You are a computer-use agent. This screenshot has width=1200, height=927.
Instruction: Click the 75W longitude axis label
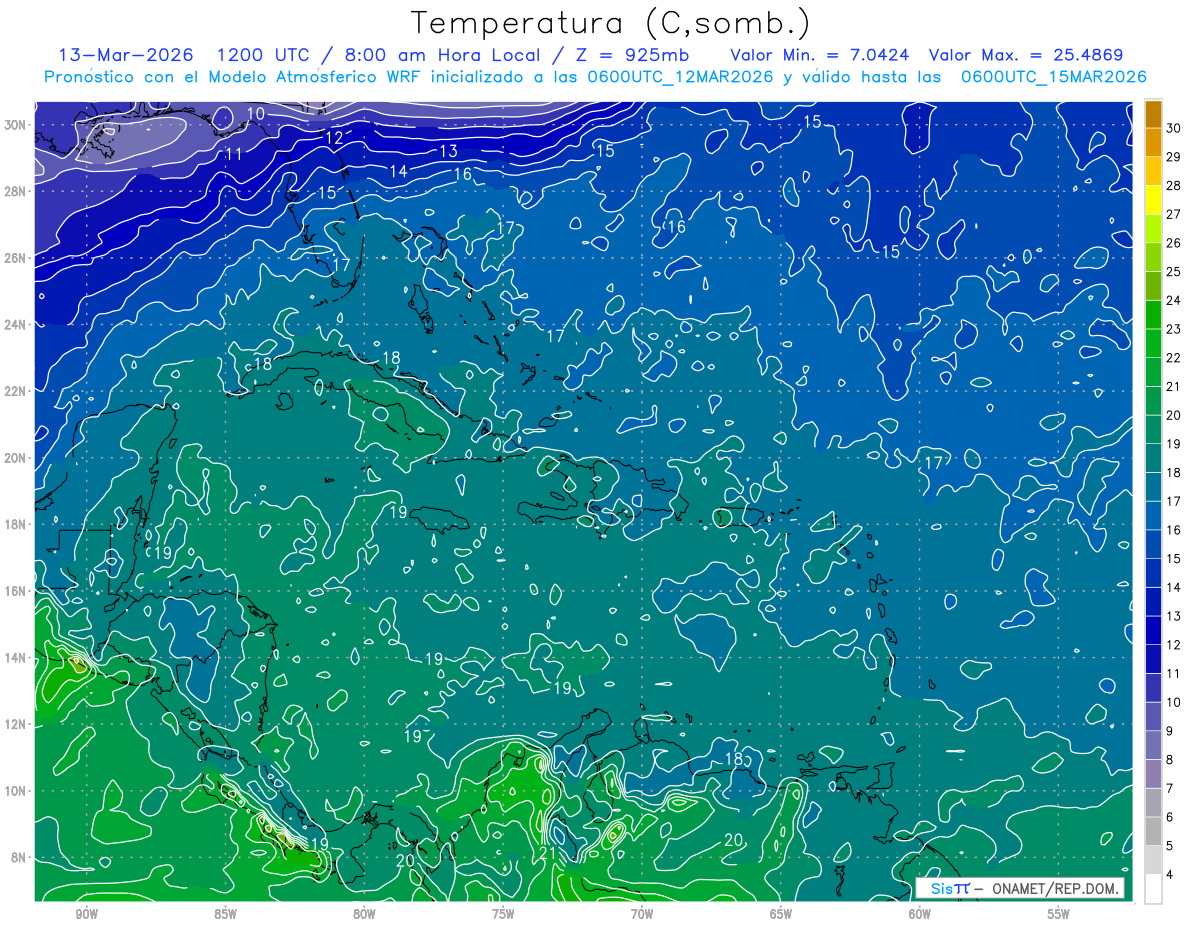point(503,914)
